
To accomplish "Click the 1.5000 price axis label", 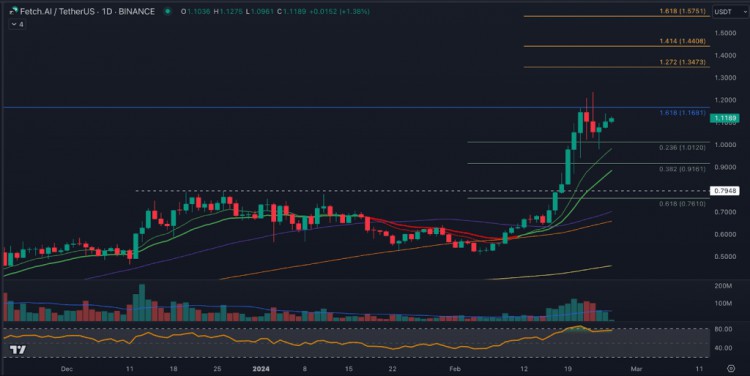I will tap(725, 33).
